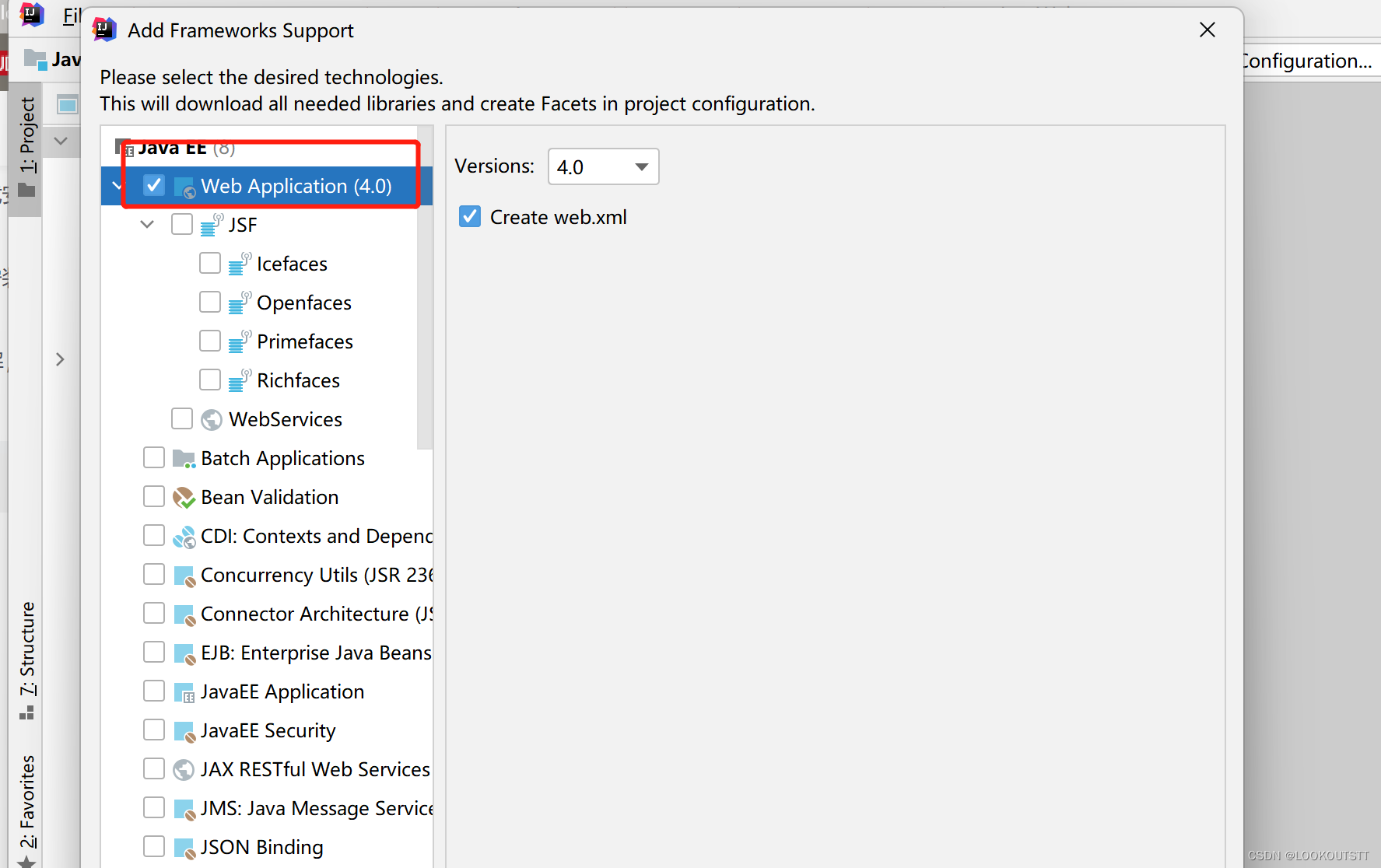Click the IntelliJ IDEA app logo in main window
The height and width of the screenshot is (868, 1381).
(x=32, y=13)
